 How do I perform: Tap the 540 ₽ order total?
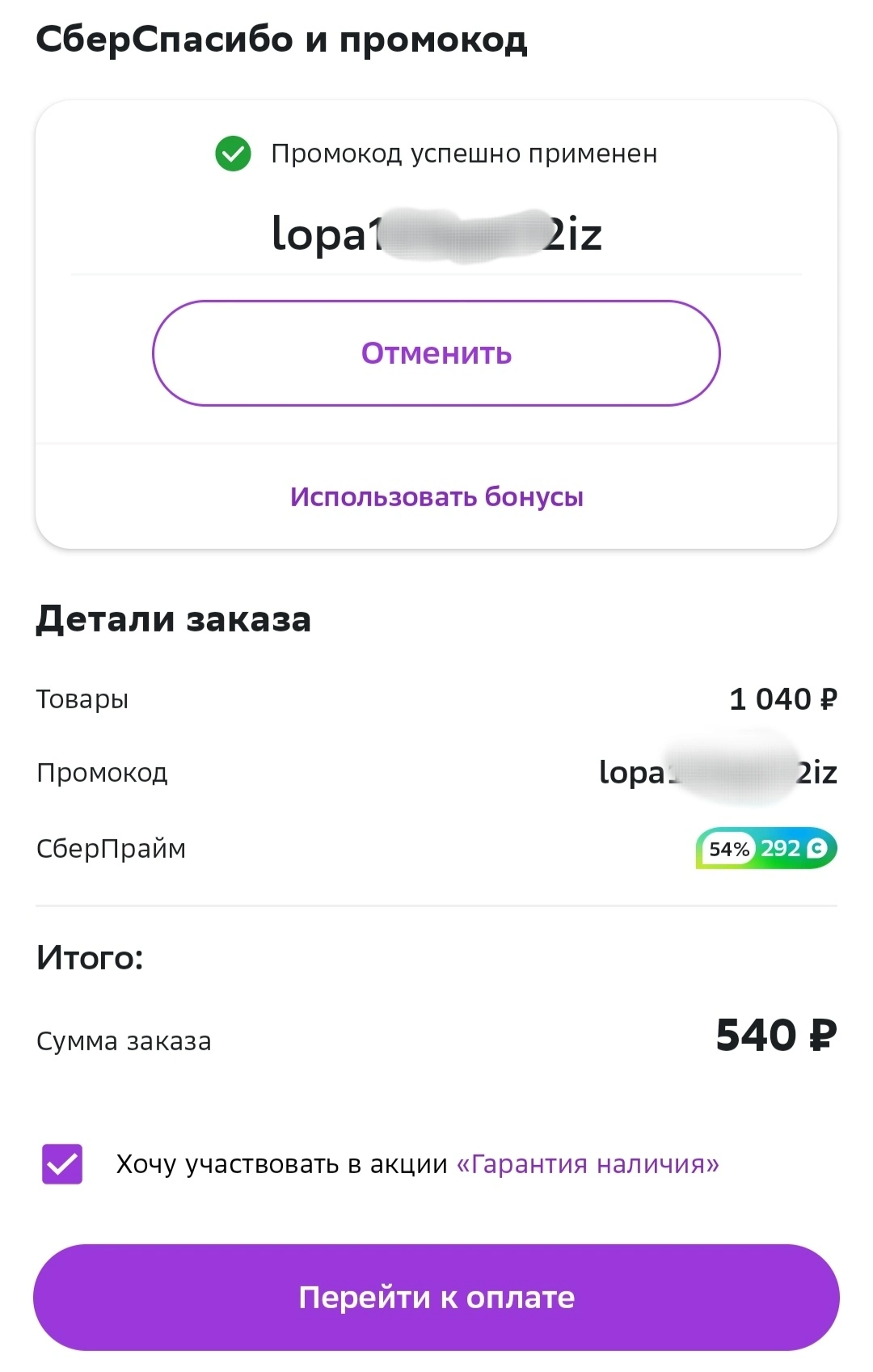pos(777,1036)
